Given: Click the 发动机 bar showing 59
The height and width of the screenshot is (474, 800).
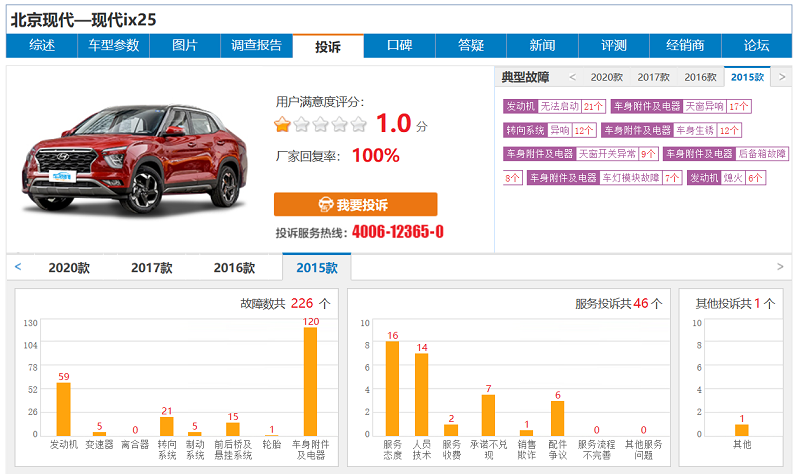Looking at the screenshot, I should click(x=63, y=409).
